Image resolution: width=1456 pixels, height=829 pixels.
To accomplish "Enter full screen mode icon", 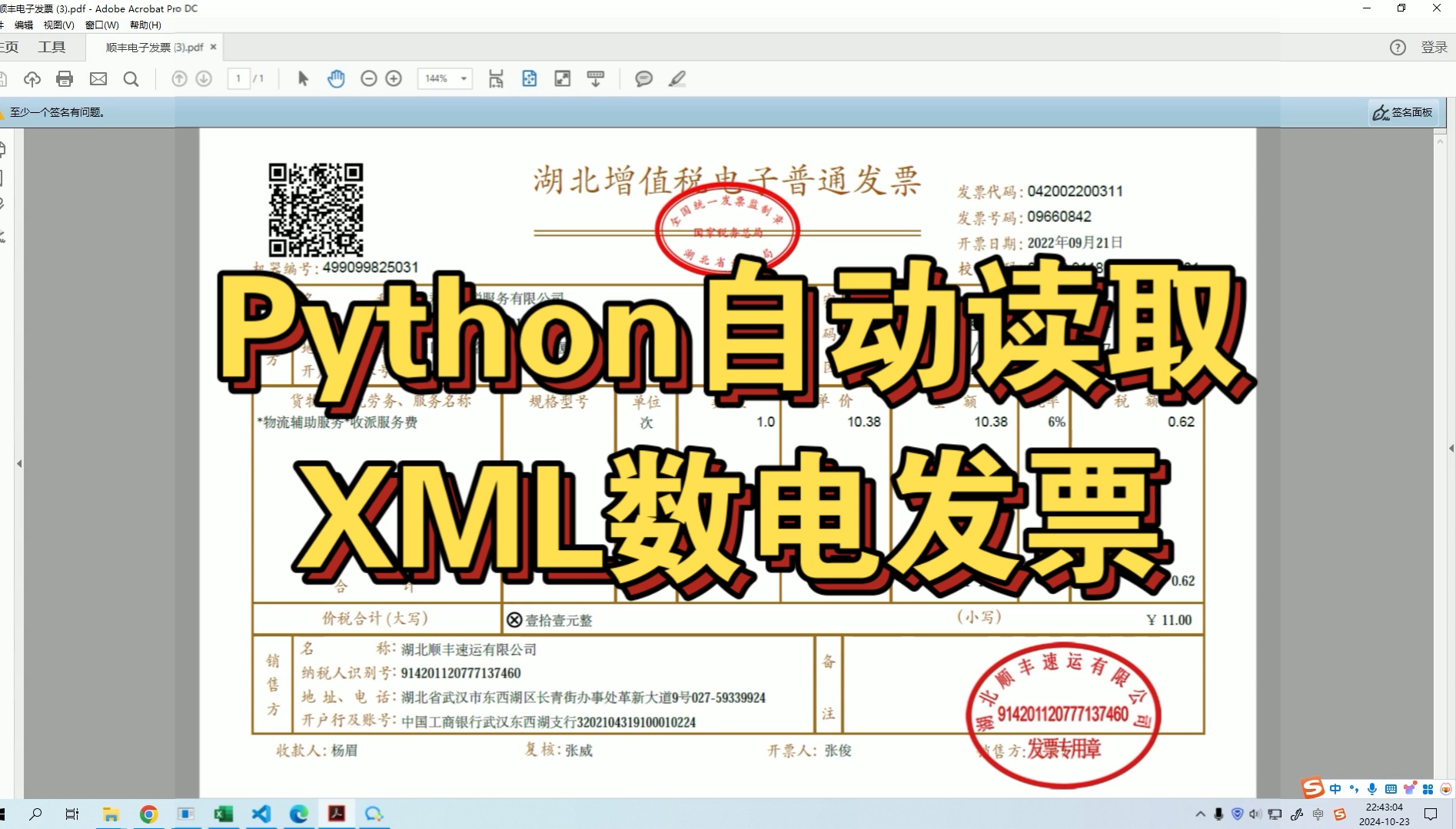I will click(563, 79).
